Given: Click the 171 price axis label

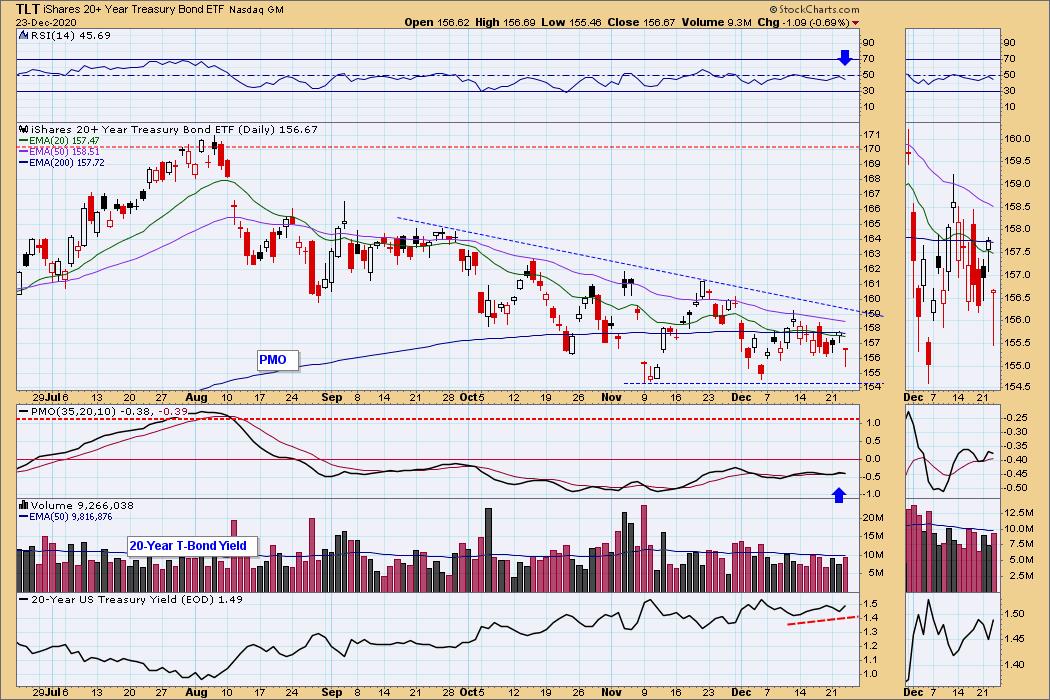Looking at the screenshot, I should pyautogui.click(x=871, y=135).
